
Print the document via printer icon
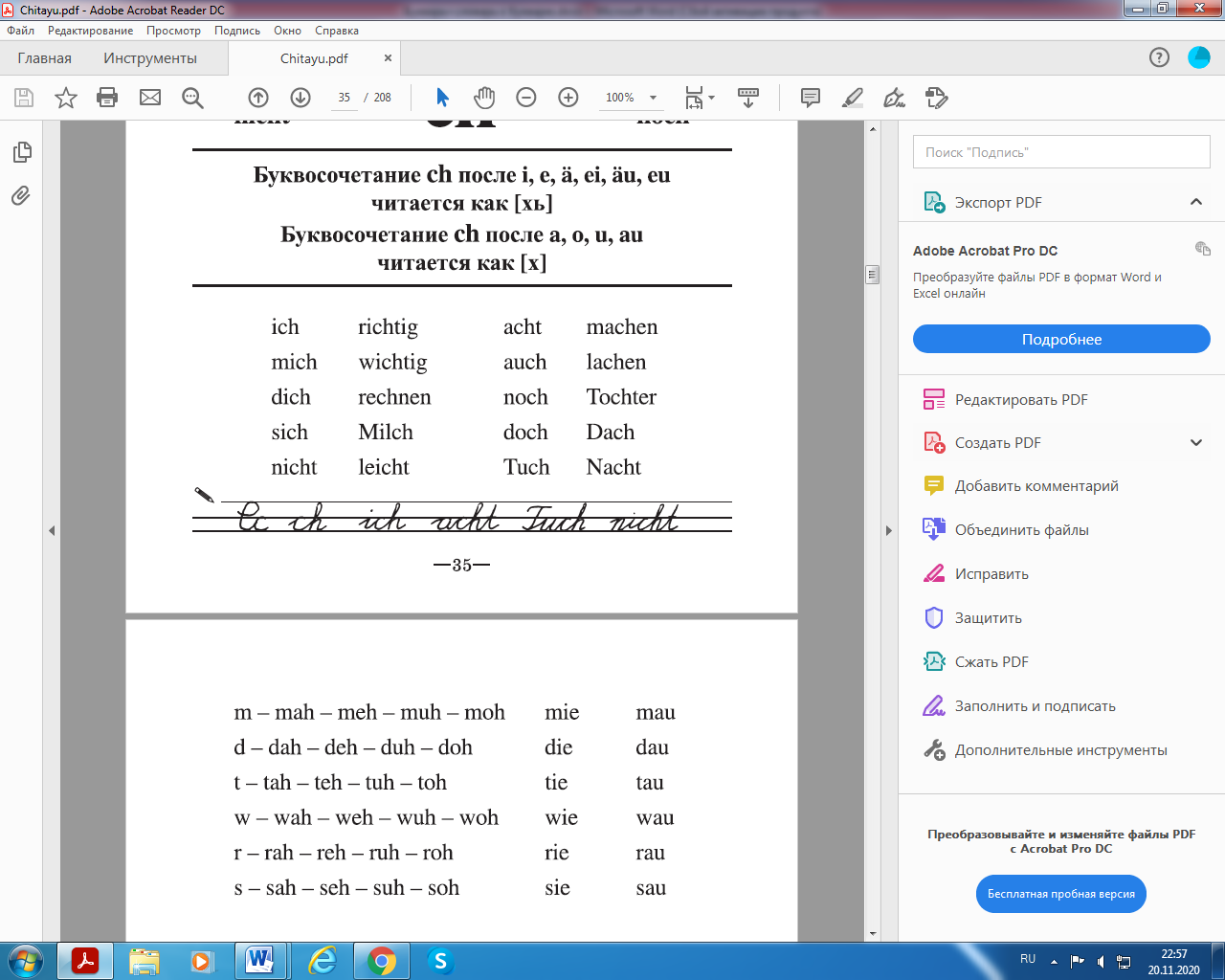pyautogui.click(x=107, y=98)
